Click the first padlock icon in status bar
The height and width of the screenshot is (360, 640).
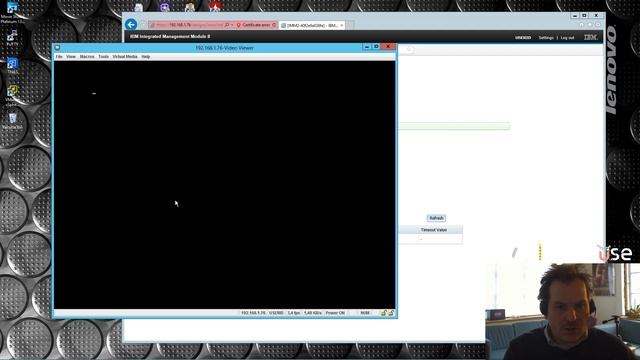[x=384, y=313]
